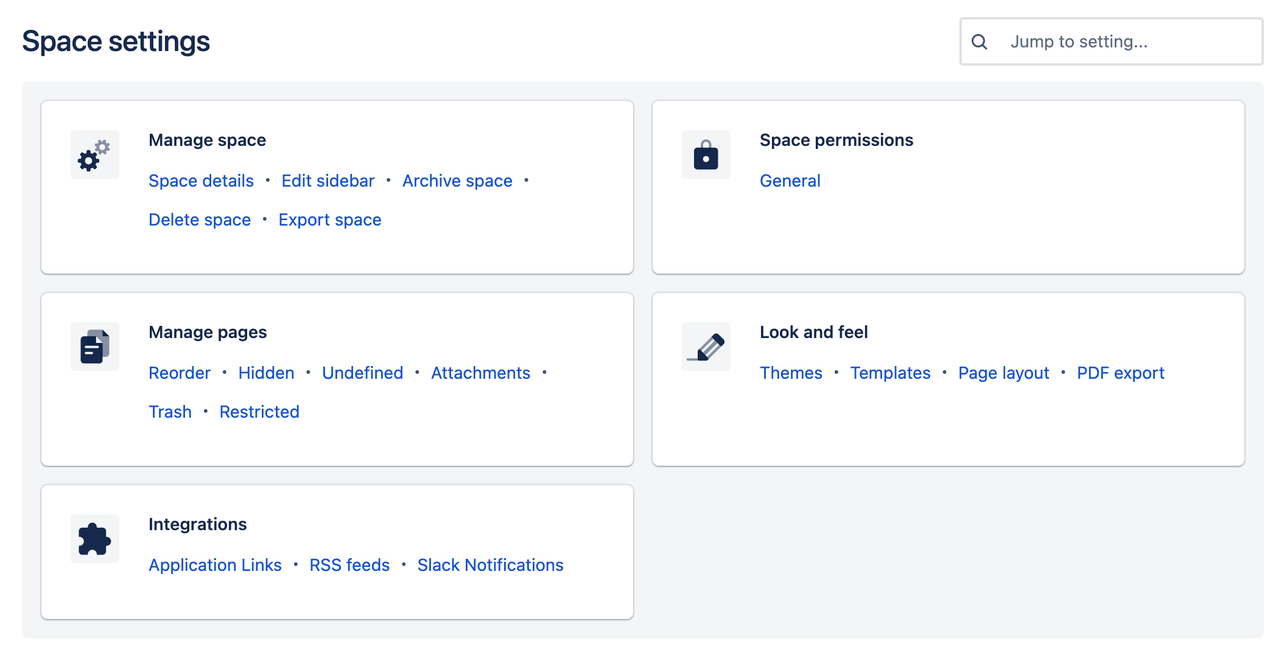Viewport: 1276px width, 653px height.
Task: View Hidden pages
Action: tap(266, 372)
